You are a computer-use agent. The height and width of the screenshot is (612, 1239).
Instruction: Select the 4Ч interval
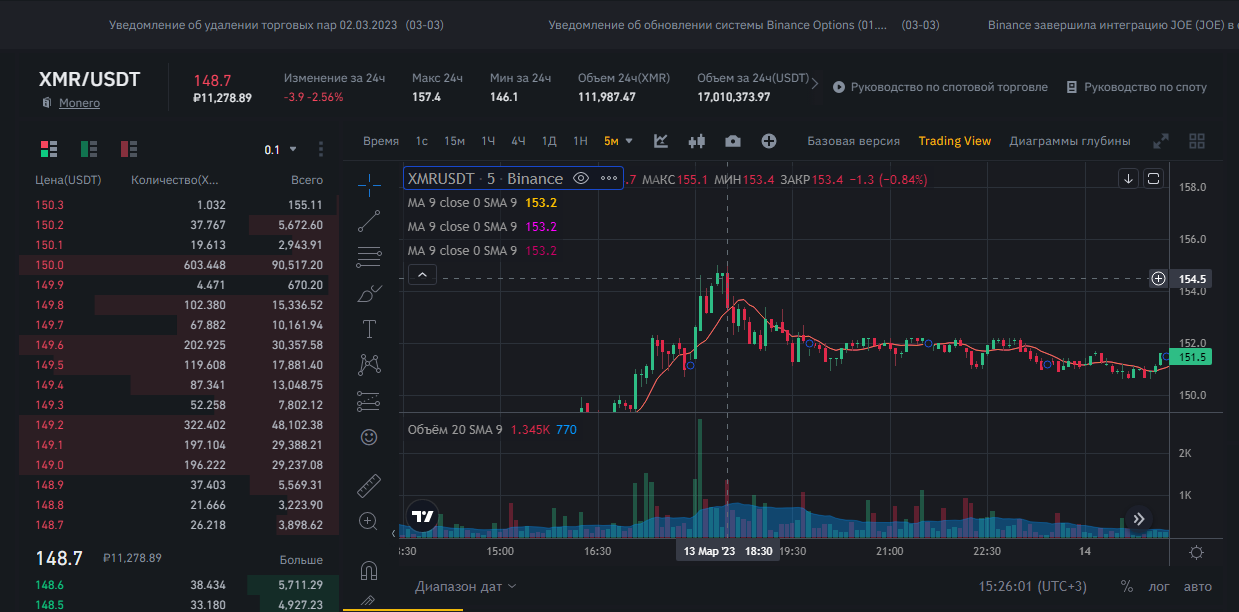pyautogui.click(x=518, y=141)
